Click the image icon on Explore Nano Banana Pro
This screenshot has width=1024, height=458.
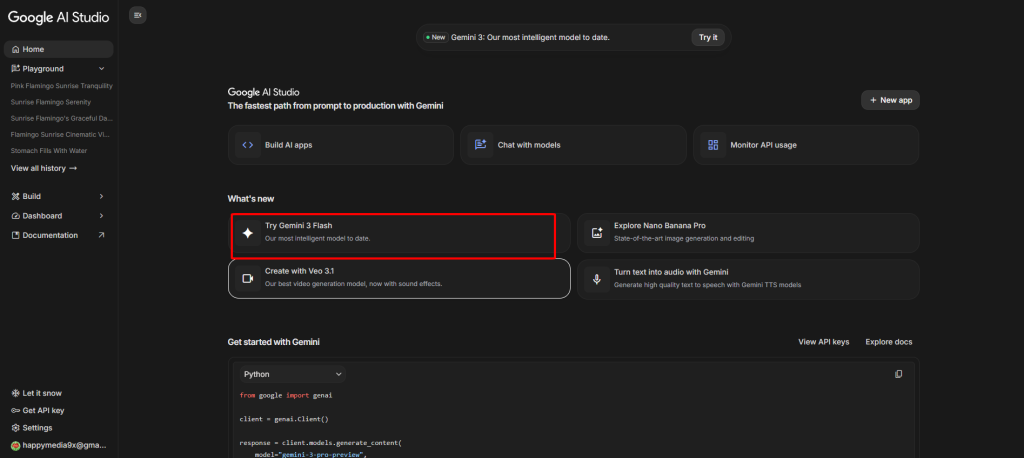(597, 232)
